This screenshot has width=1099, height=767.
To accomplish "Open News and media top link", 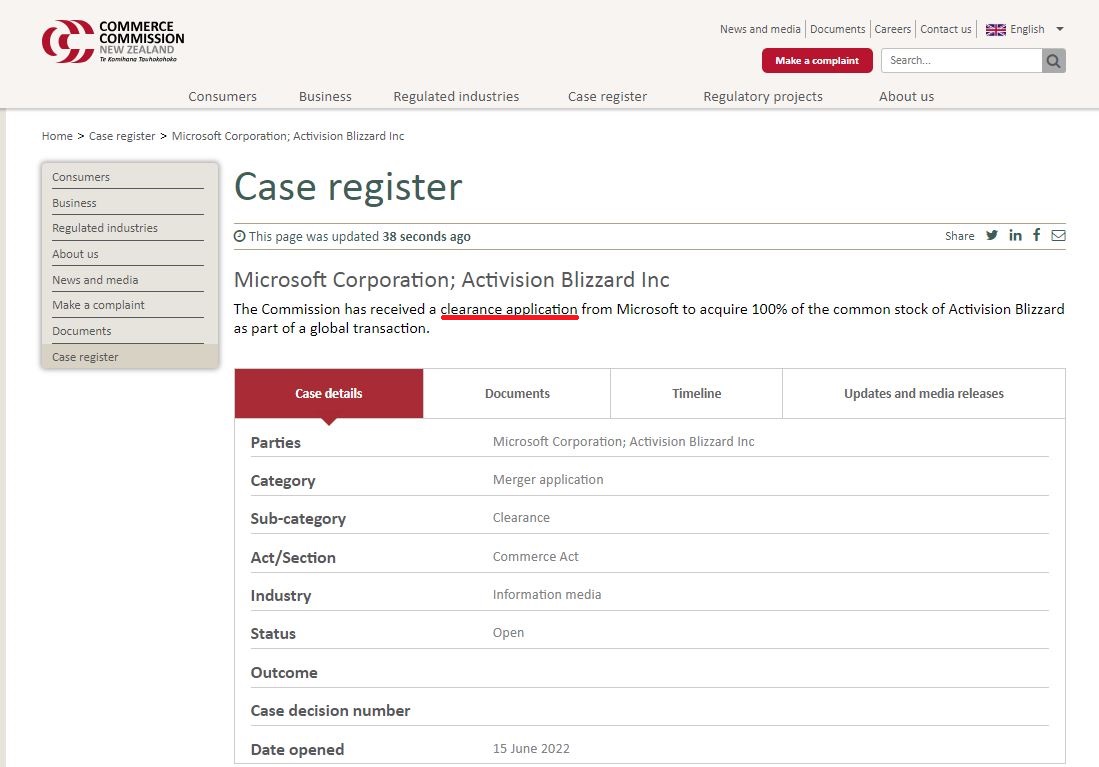I will [760, 29].
